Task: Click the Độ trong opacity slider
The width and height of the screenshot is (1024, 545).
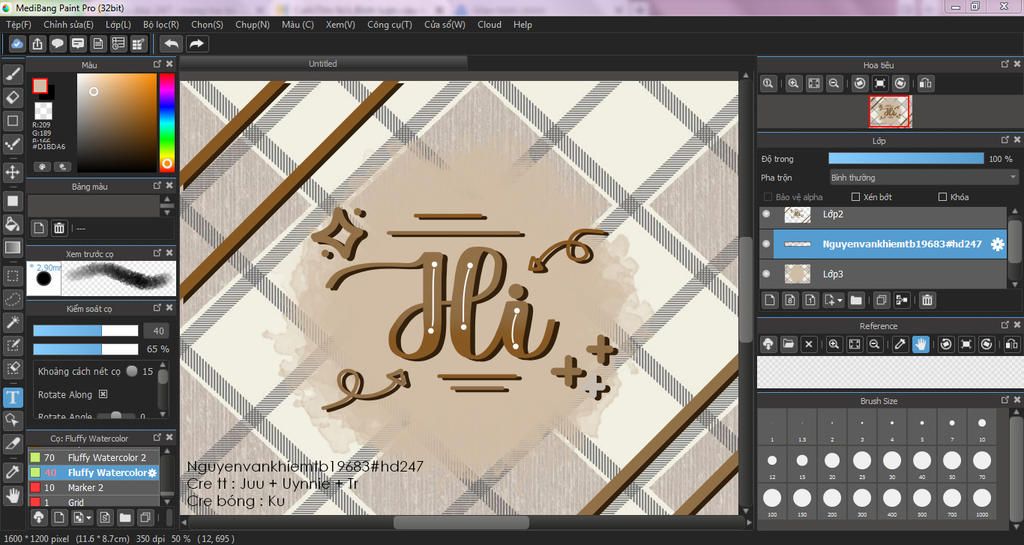Action: point(906,159)
